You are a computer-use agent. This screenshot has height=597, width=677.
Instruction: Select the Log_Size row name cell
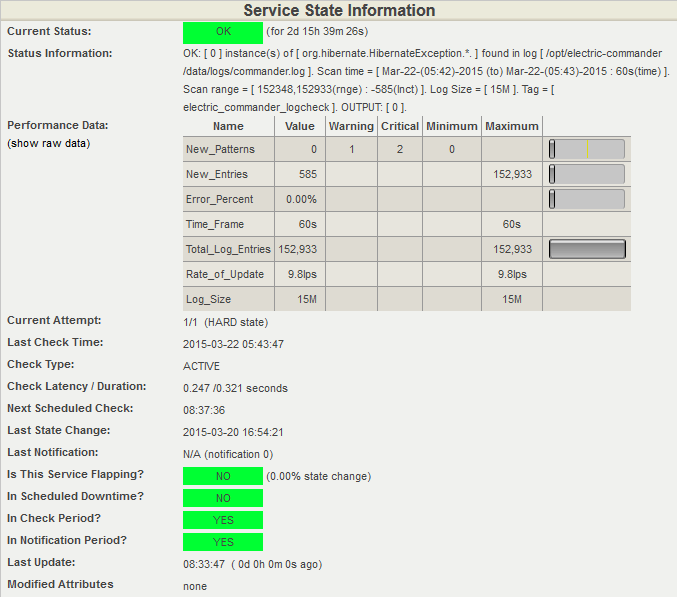coord(208,299)
